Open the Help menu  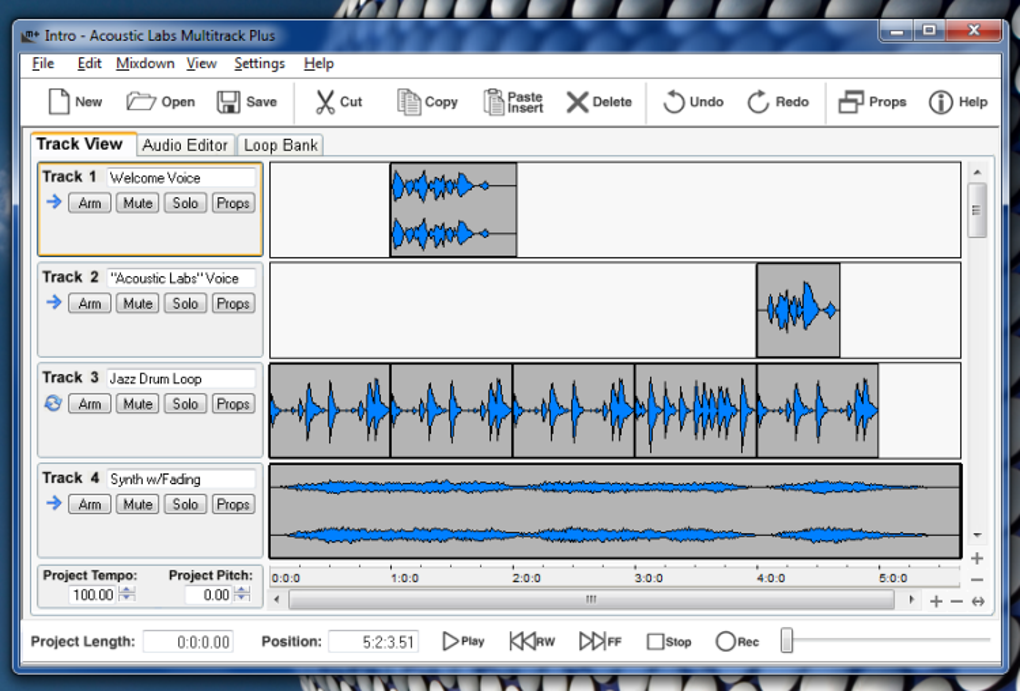pos(319,64)
